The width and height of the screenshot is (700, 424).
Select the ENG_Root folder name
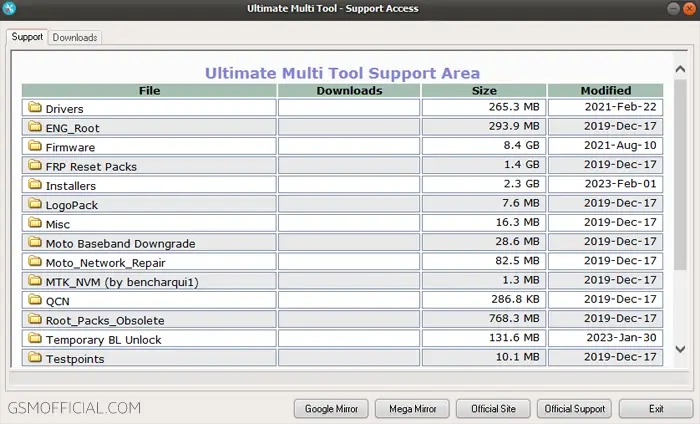[72, 128]
